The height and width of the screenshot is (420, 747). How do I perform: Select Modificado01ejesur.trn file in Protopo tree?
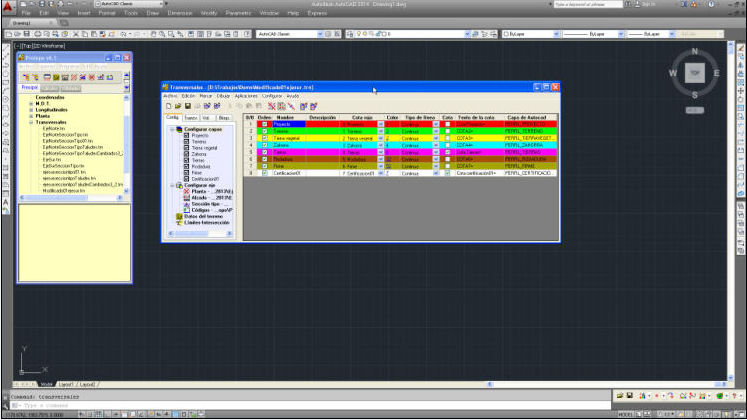point(64,190)
